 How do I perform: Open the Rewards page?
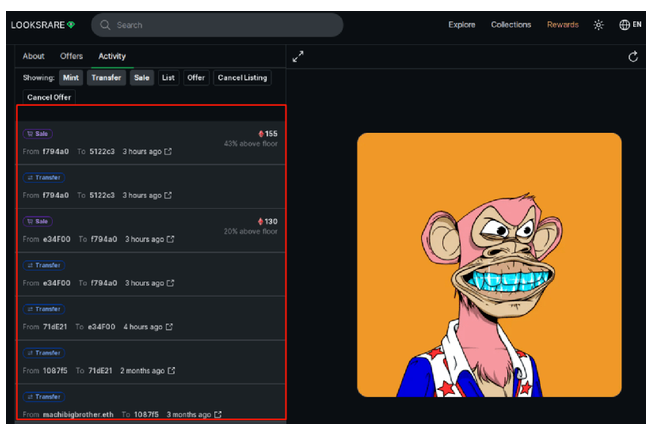563,25
